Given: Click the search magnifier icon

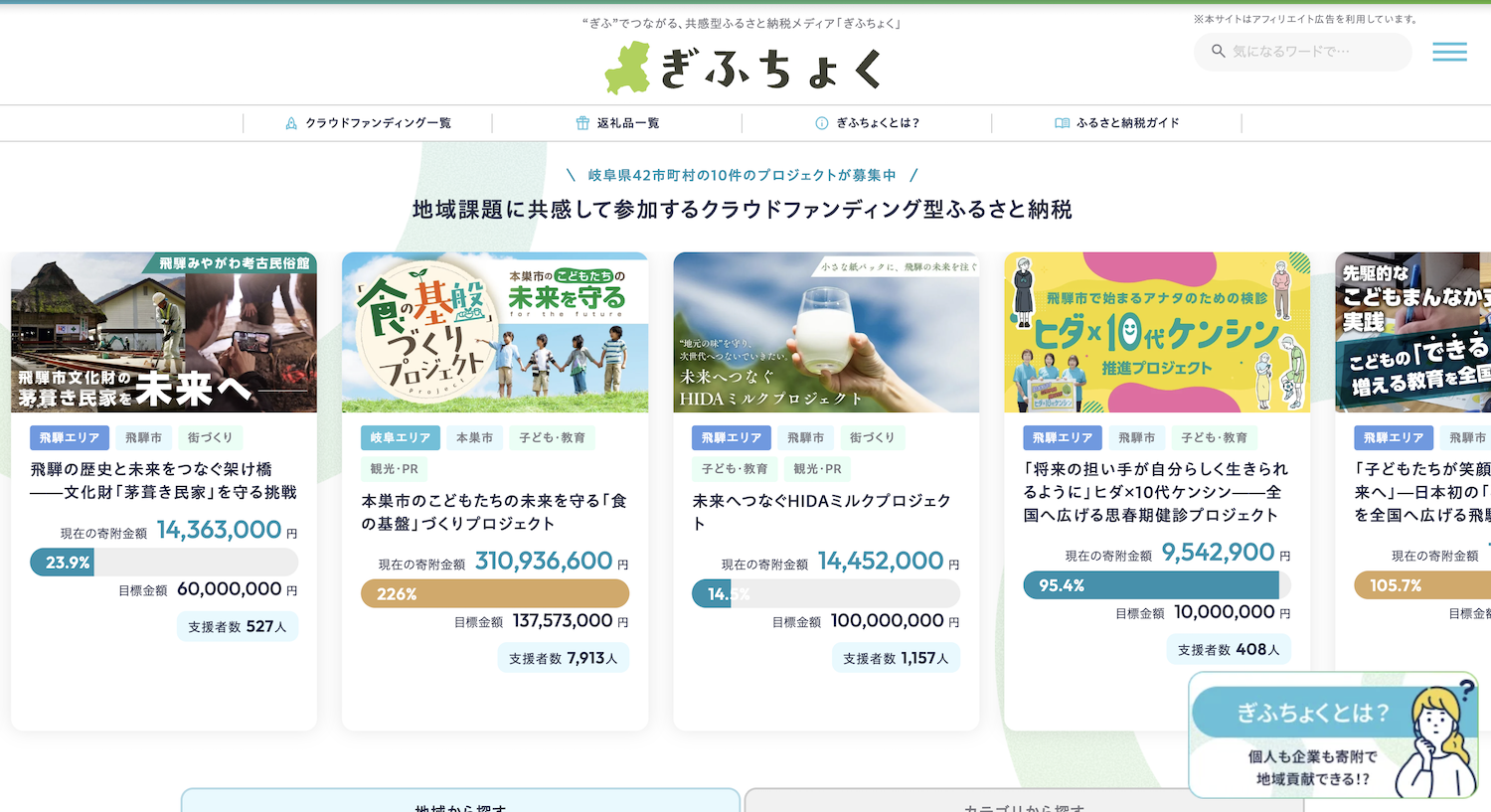Looking at the screenshot, I should pos(1218,52).
